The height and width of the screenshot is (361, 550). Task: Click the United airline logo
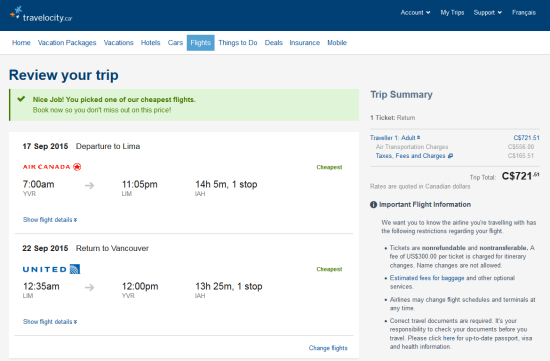(x=51, y=269)
